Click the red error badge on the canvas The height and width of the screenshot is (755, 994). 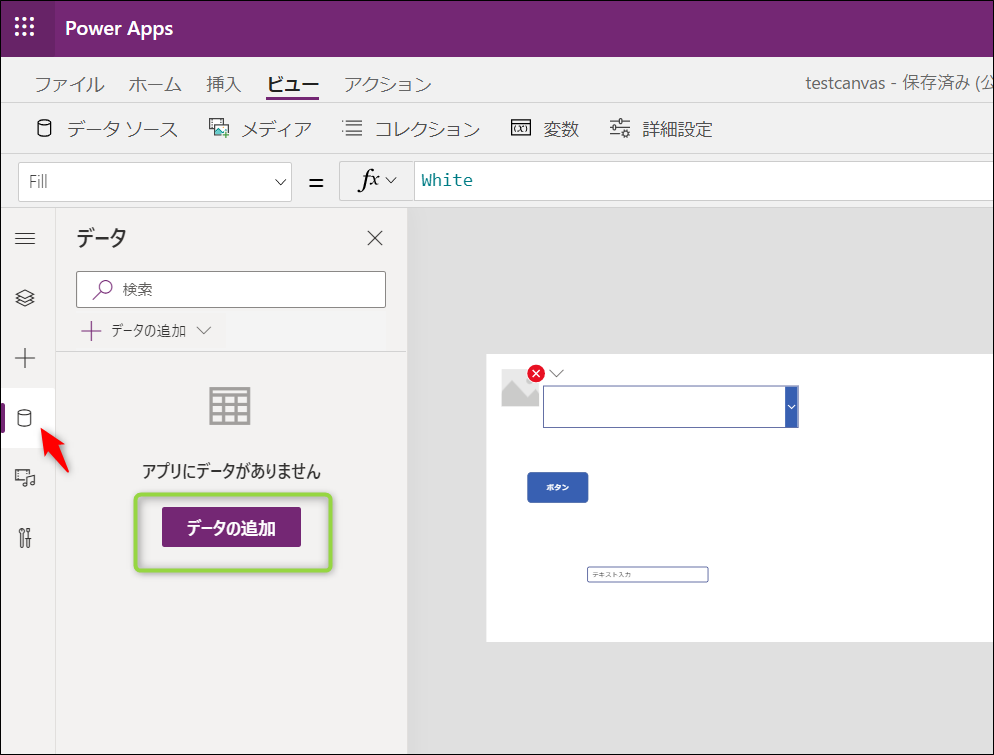click(536, 373)
